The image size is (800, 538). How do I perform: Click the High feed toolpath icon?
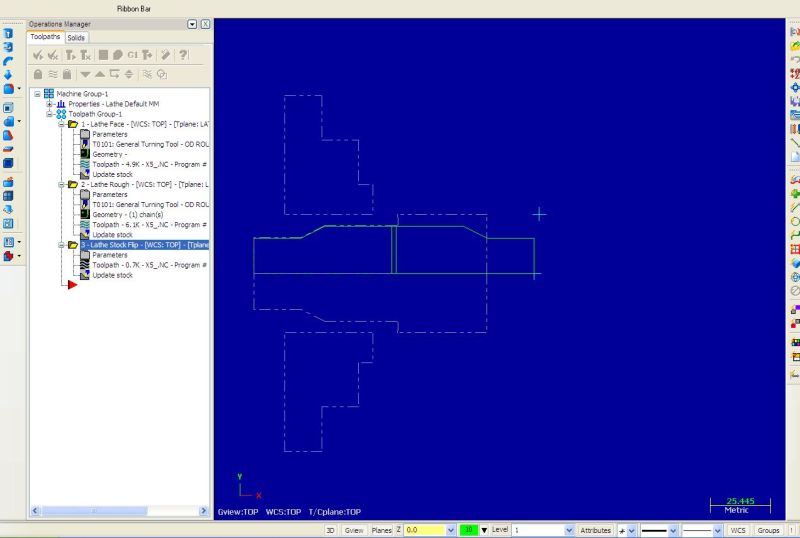147,55
